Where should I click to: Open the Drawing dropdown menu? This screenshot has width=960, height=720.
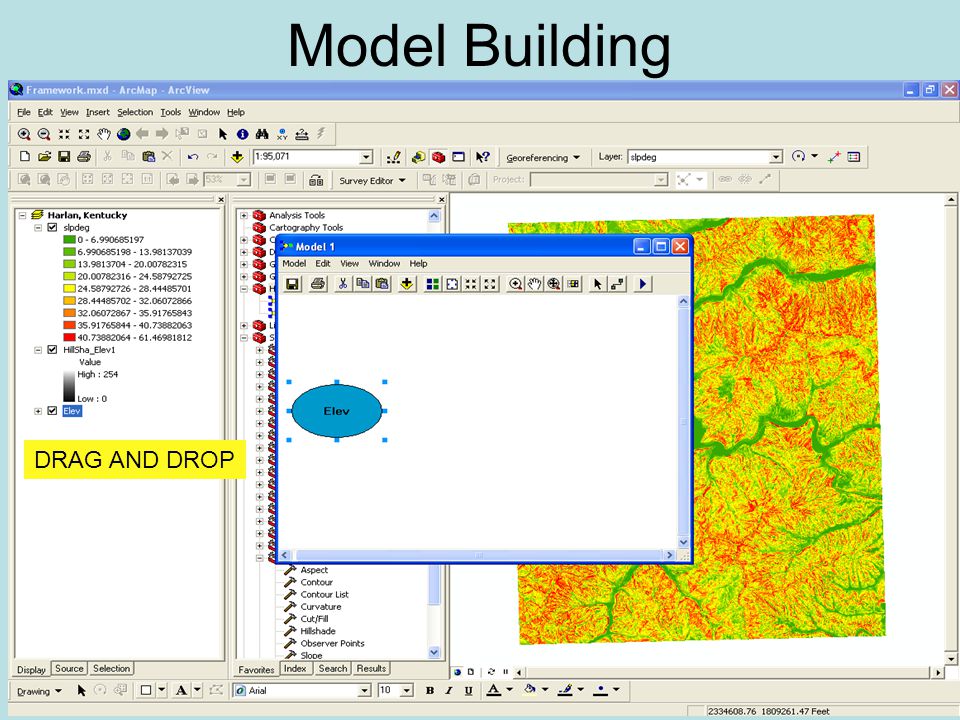[x=40, y=691]
